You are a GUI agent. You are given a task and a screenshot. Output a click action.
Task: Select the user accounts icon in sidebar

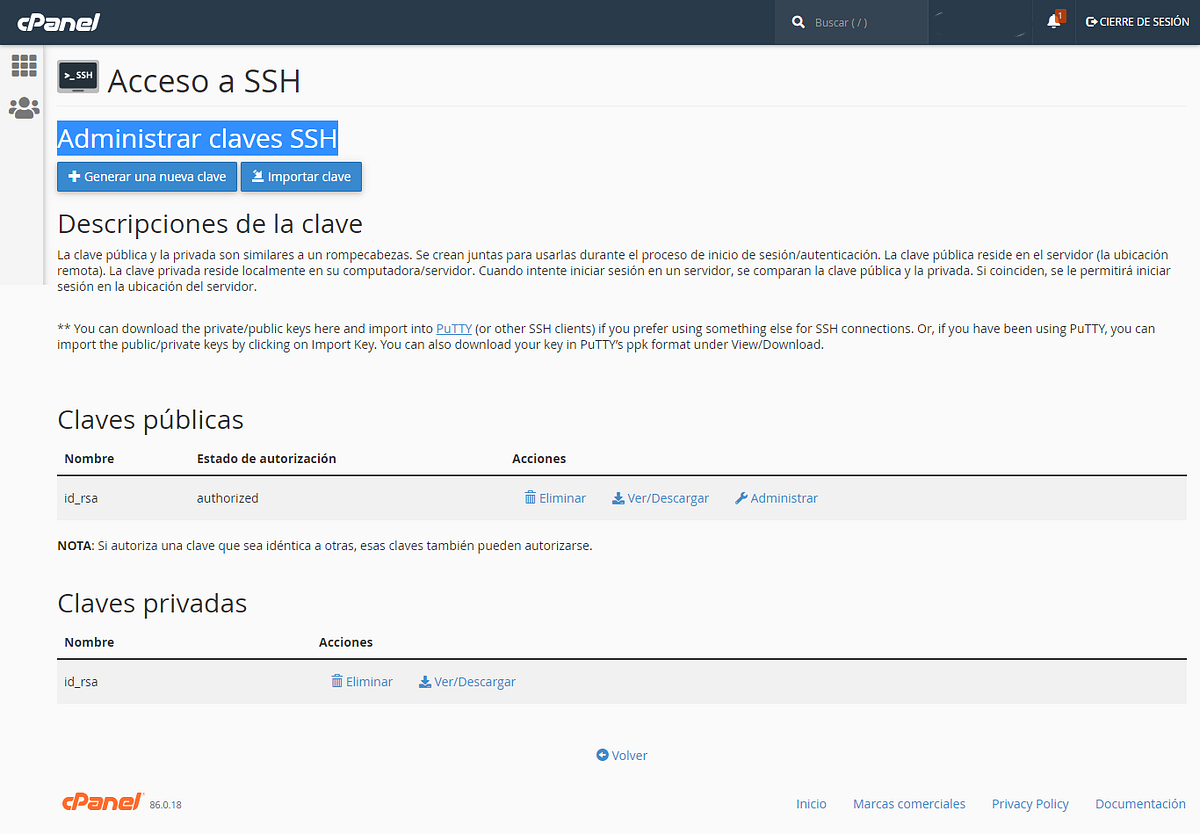tap(24, 107)
